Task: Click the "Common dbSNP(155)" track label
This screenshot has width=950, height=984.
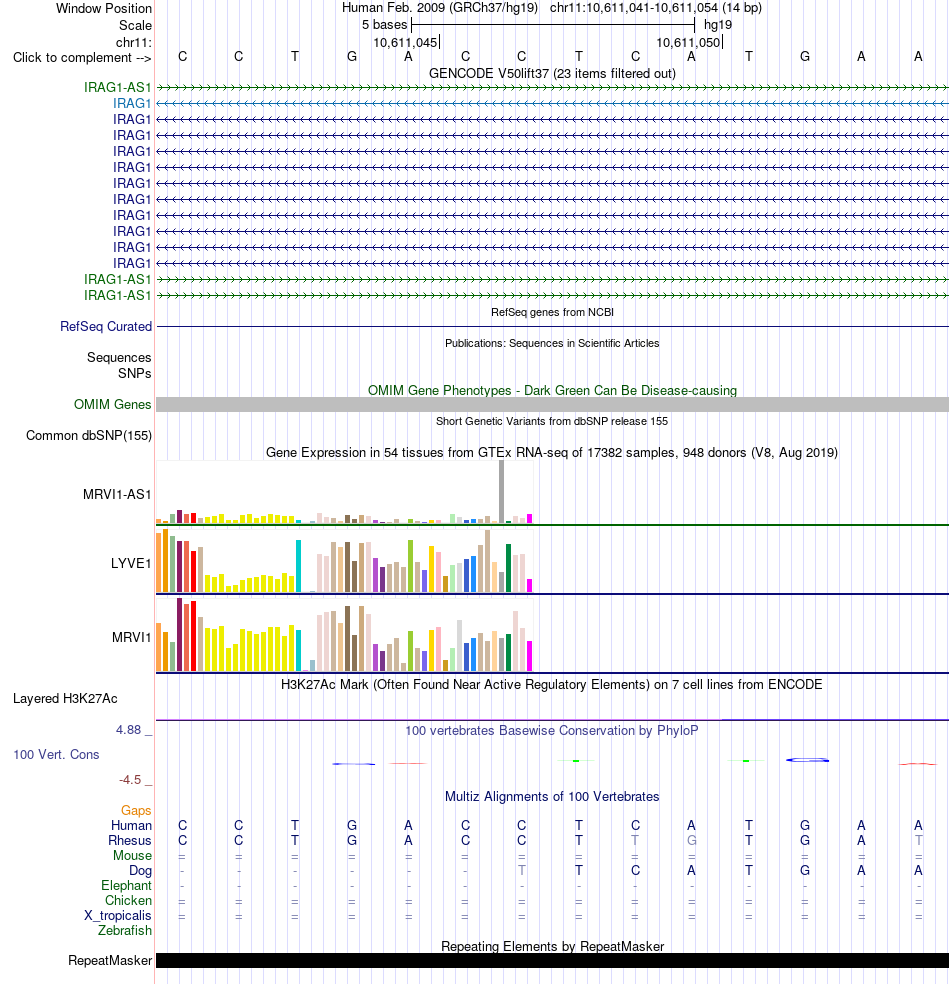Action: click(88, 436)
